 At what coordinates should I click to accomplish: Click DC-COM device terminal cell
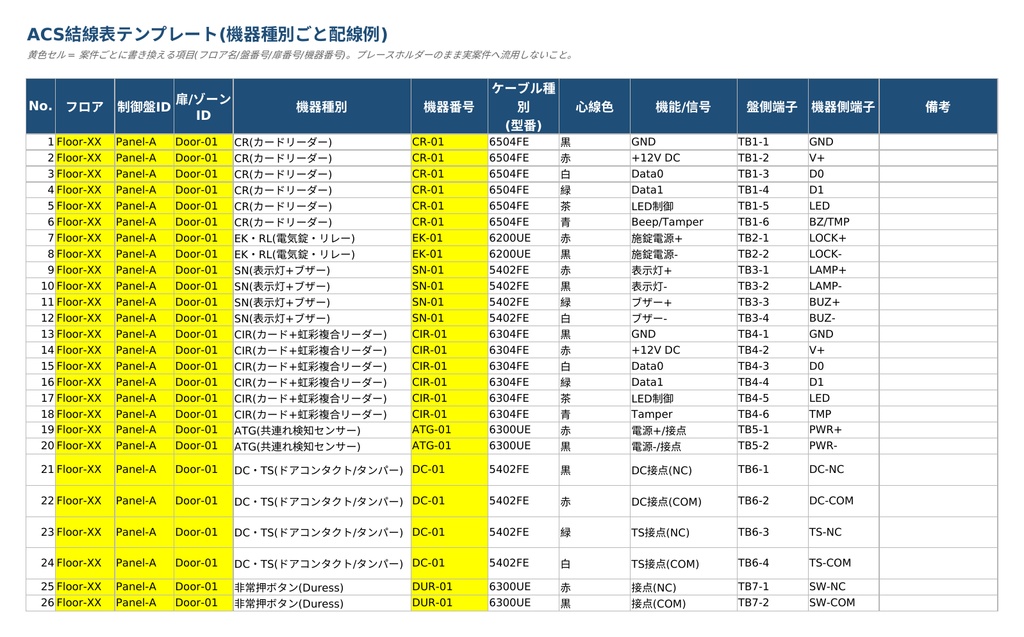point(843,501)
